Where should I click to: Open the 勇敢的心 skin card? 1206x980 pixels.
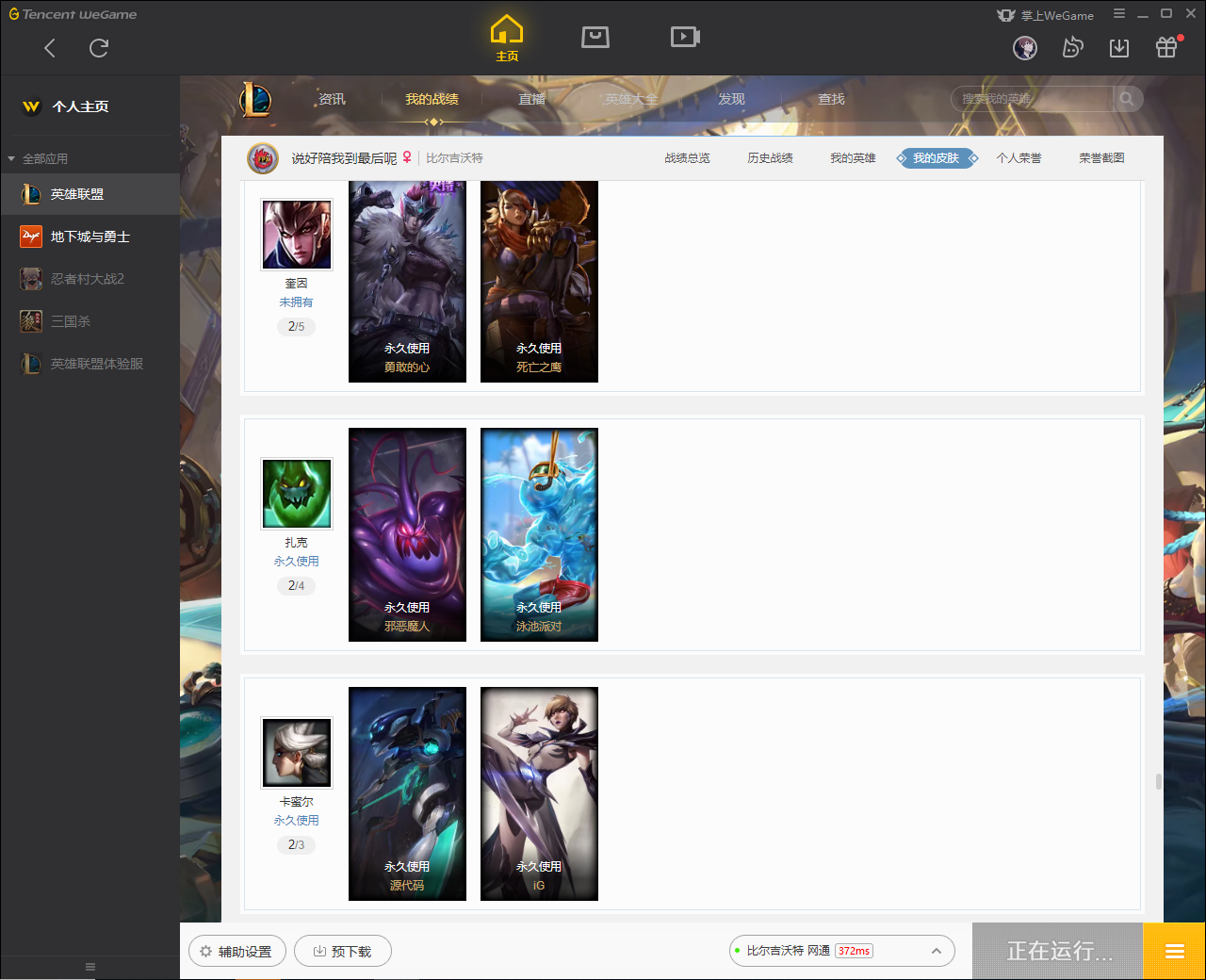point(407,282)
